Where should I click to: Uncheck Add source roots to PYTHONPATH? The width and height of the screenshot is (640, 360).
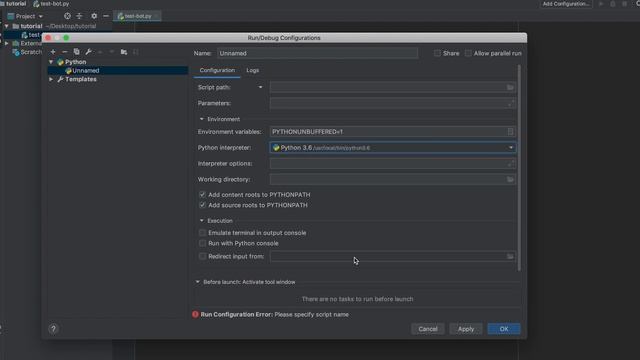(202, 205)
